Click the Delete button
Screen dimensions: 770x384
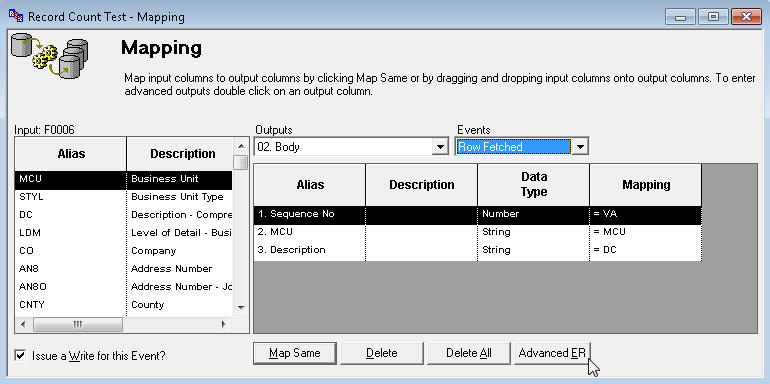tap(382, 353)
